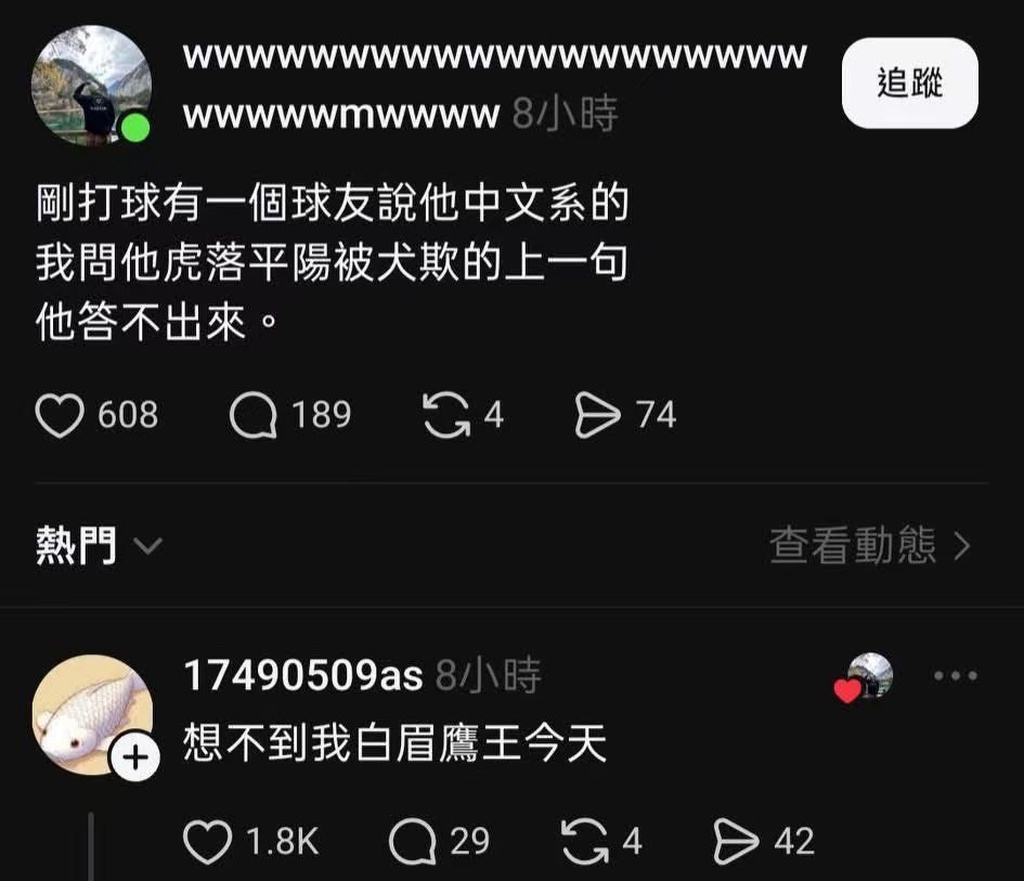The width and height of the screenshot is (1024, 881).
Task: Follow 17490509as with plus badge
Action: click(135, 758)
